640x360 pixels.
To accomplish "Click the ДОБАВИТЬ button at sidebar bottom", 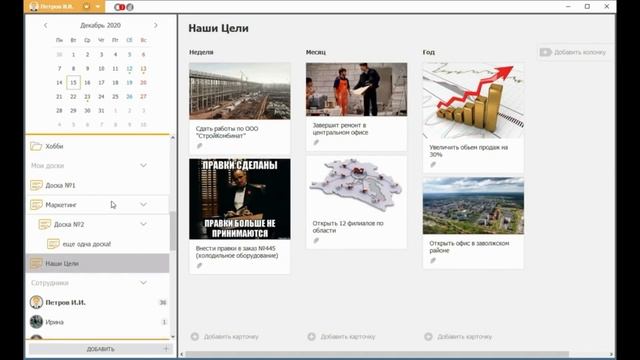I will coord(100,349).
